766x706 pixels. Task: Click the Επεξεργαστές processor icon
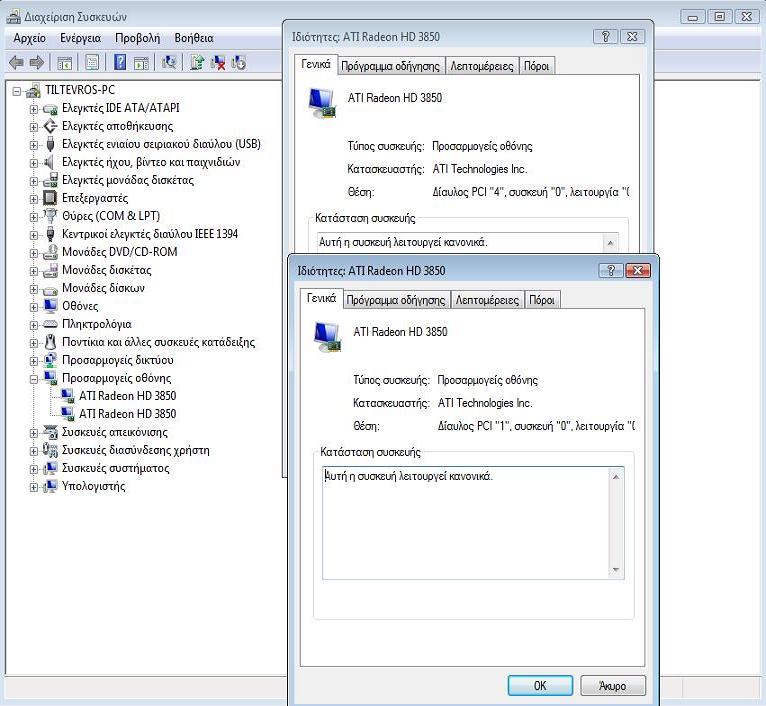pyautogui.click(x=50, y=198)
